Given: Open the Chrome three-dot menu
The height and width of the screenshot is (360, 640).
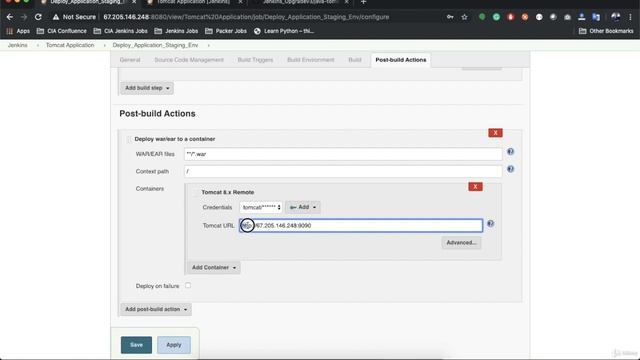Looking at the screenshot, I should (631, 17).
